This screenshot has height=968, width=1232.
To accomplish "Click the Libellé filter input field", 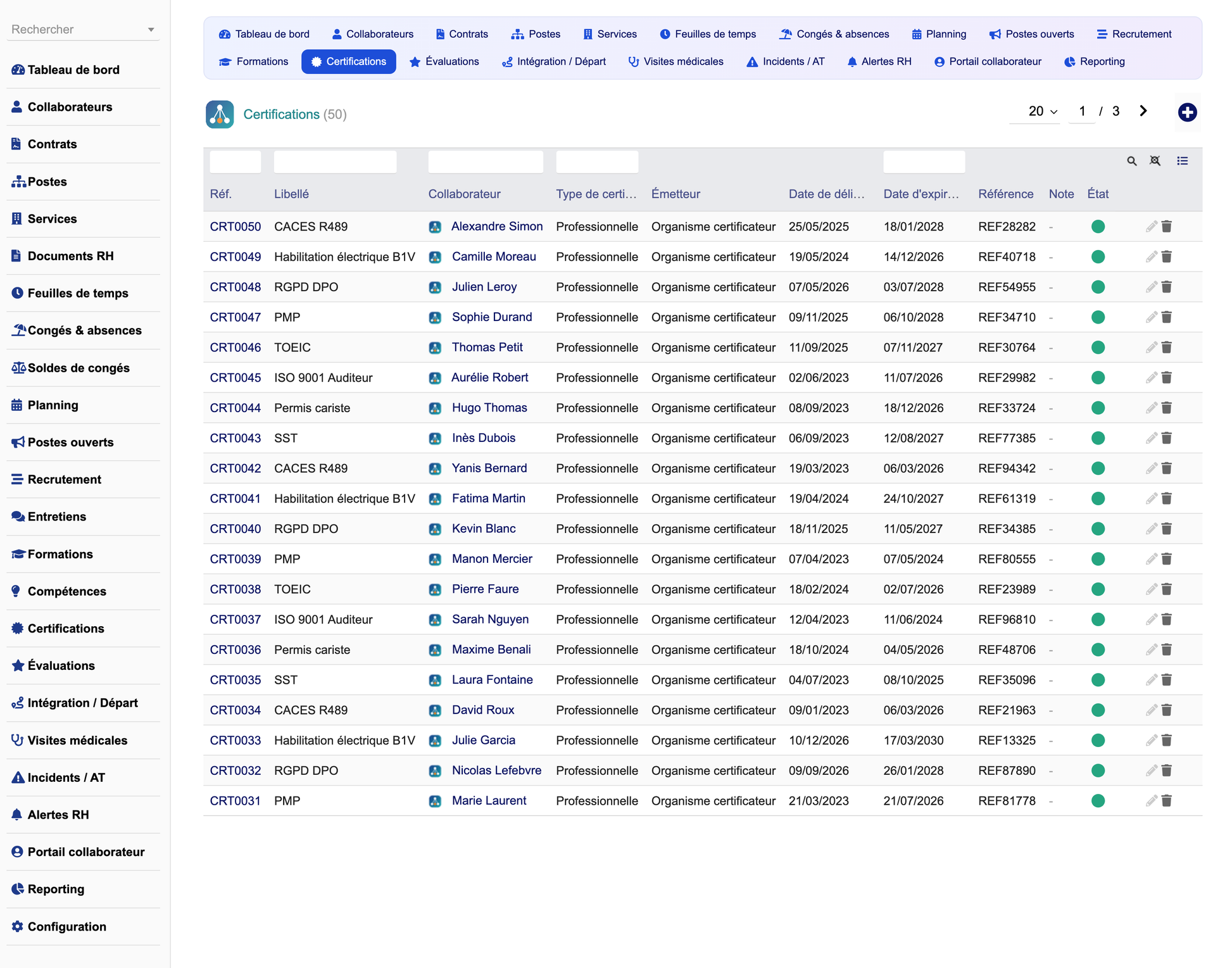I will (x=336, y=162).
